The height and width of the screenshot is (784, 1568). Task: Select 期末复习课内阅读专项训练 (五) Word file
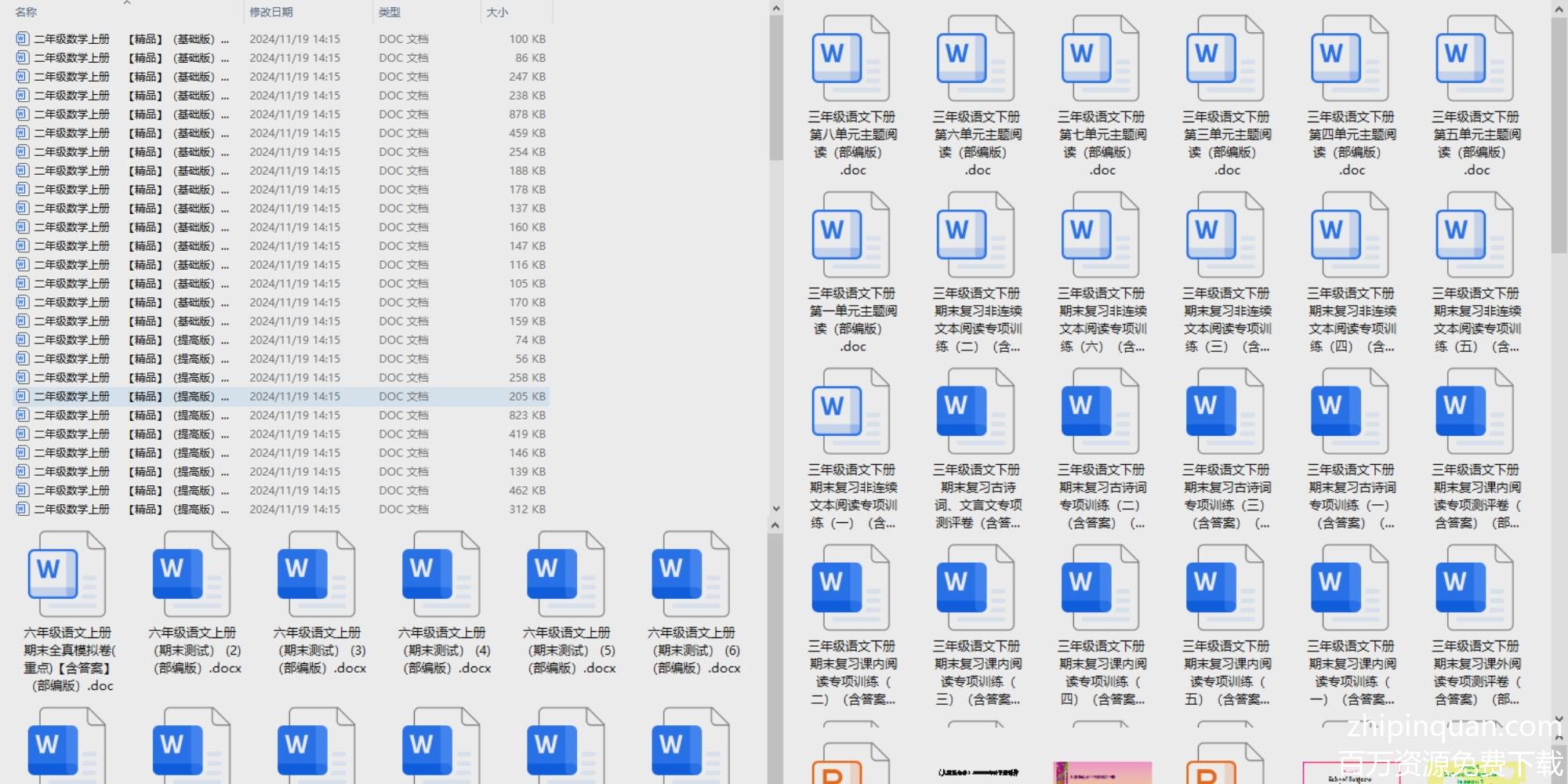pos(1225,588)
